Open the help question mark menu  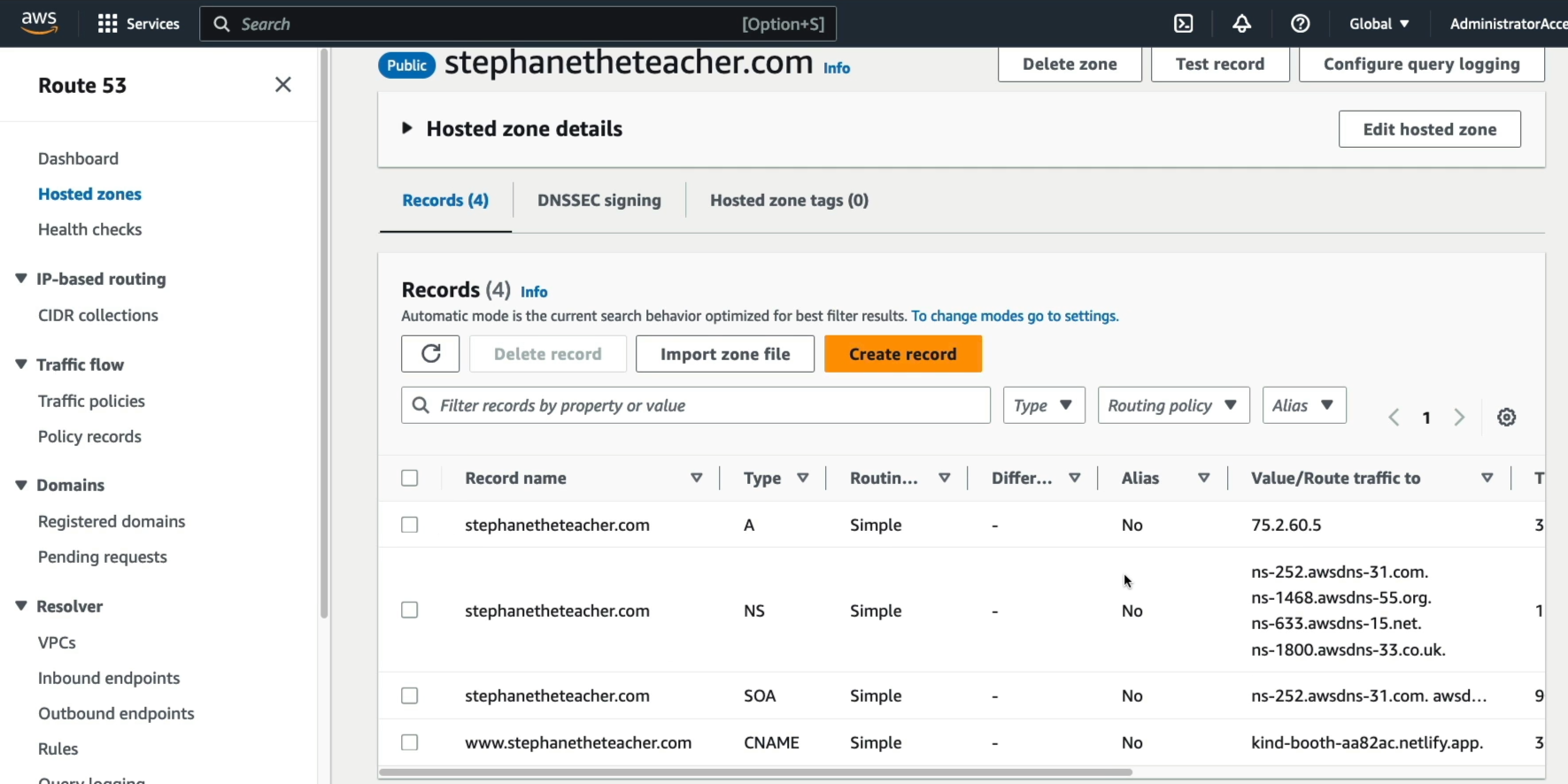tap(1301, 24)
